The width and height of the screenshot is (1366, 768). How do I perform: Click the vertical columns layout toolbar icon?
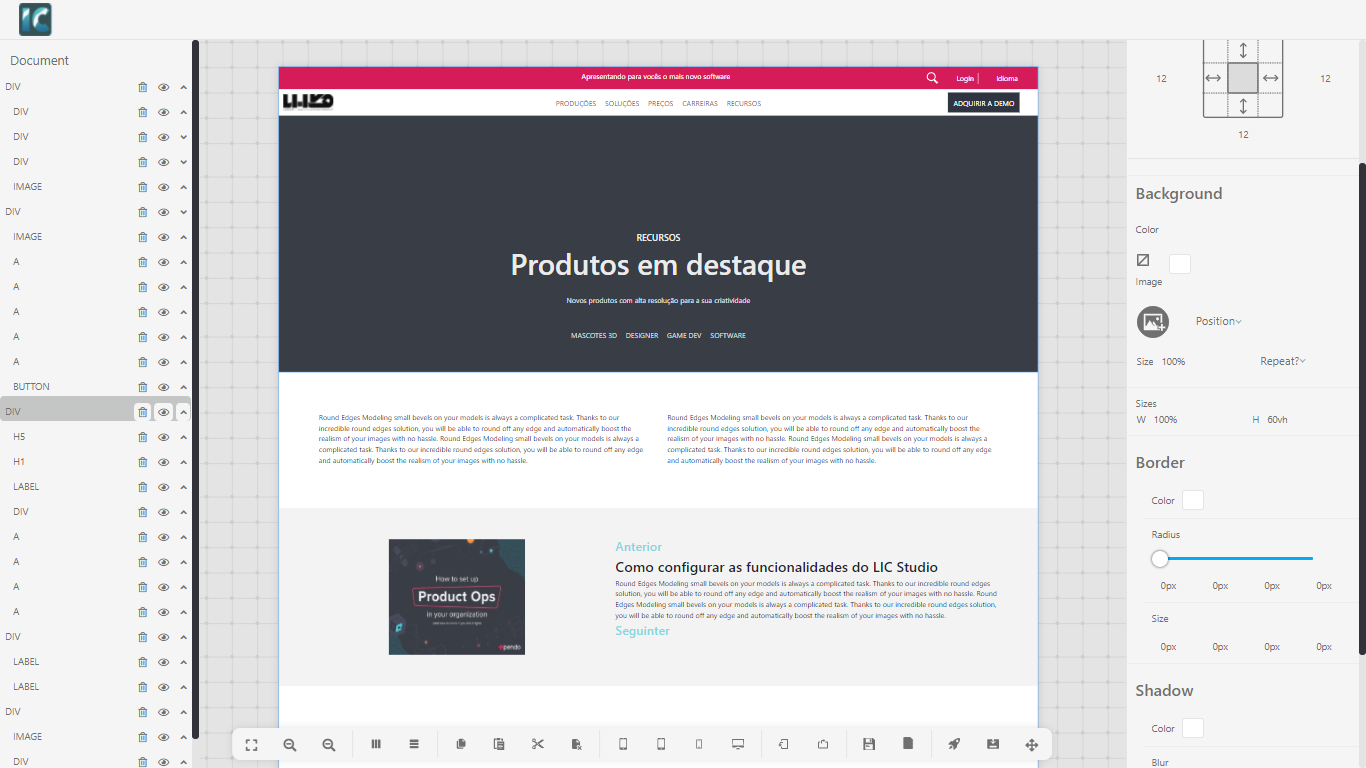(x=376, y=744)
